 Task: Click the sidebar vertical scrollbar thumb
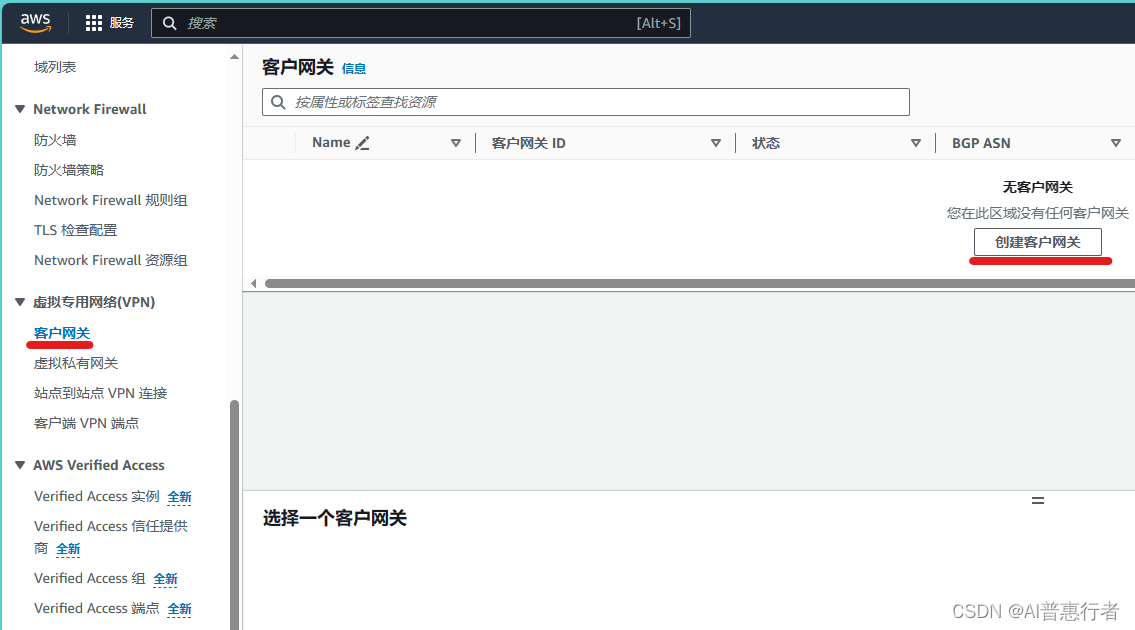point(235,514)
